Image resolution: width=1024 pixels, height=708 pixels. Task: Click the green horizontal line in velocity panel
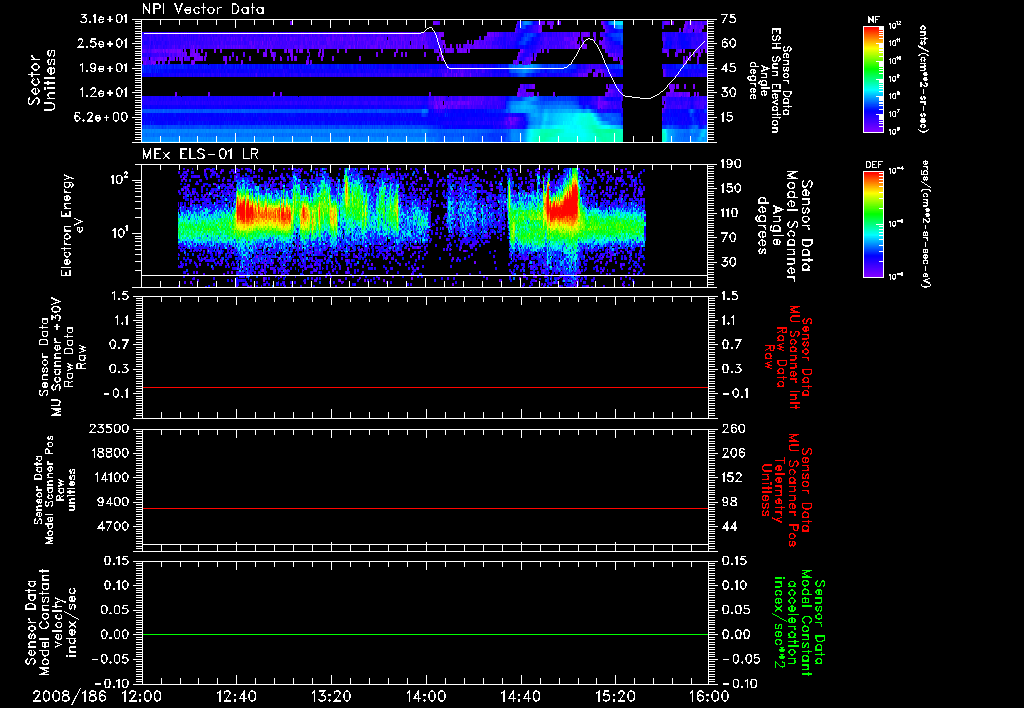(x=424, y=634)
